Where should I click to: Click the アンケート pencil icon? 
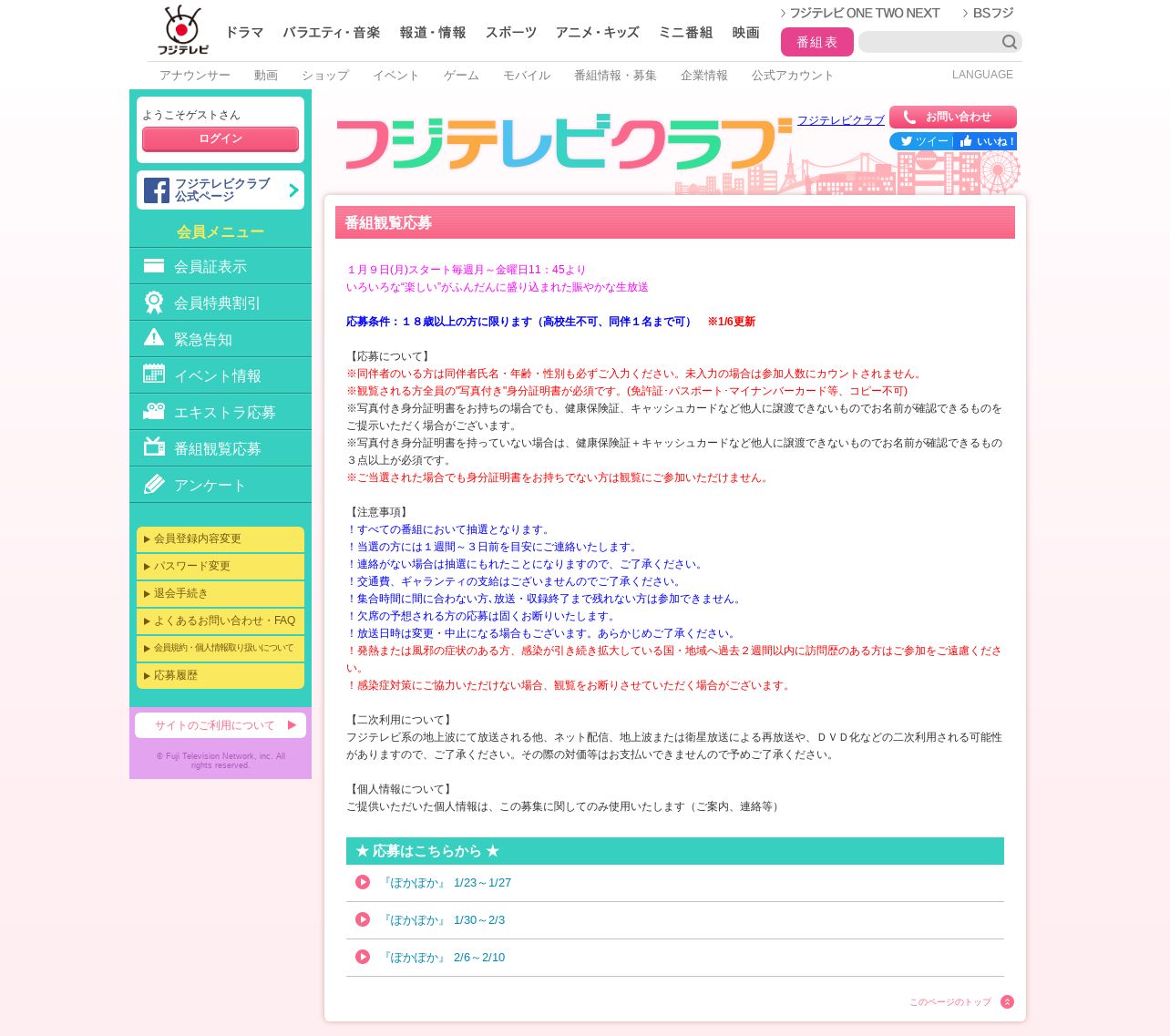coord(154,484)
